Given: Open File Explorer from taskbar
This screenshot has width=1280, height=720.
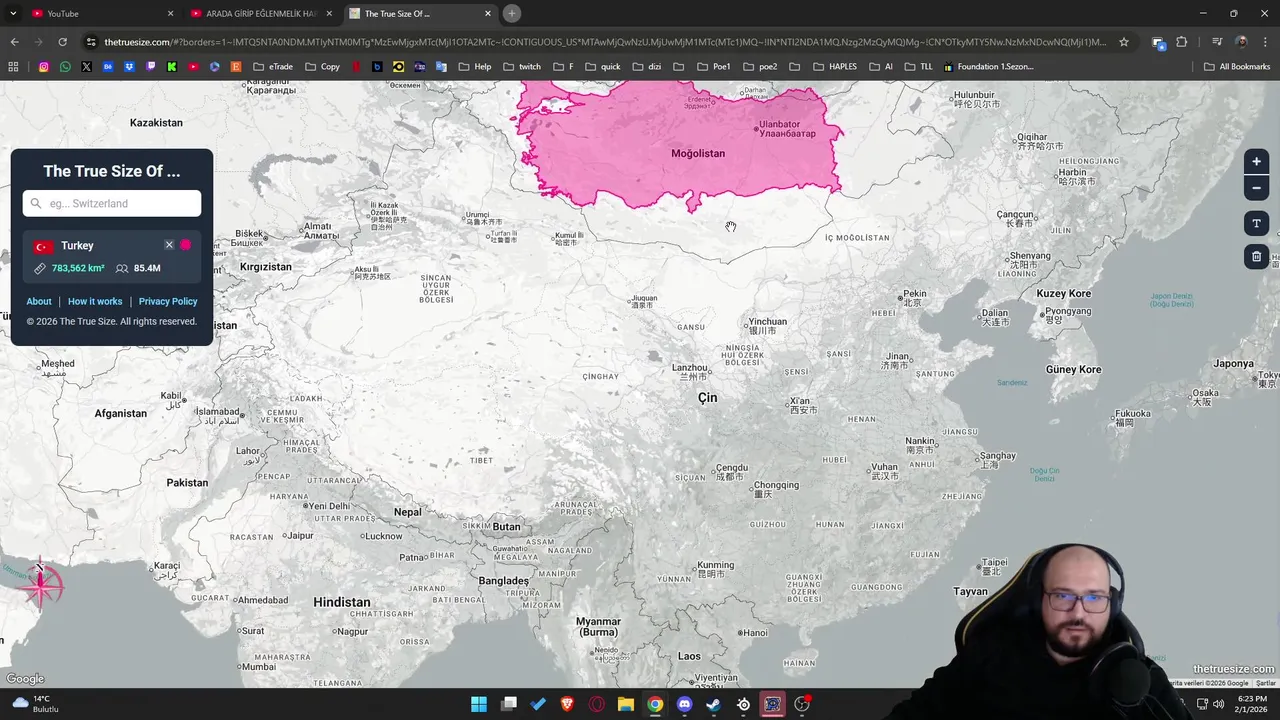Looking at the screenshot, I should click(626, 704).
